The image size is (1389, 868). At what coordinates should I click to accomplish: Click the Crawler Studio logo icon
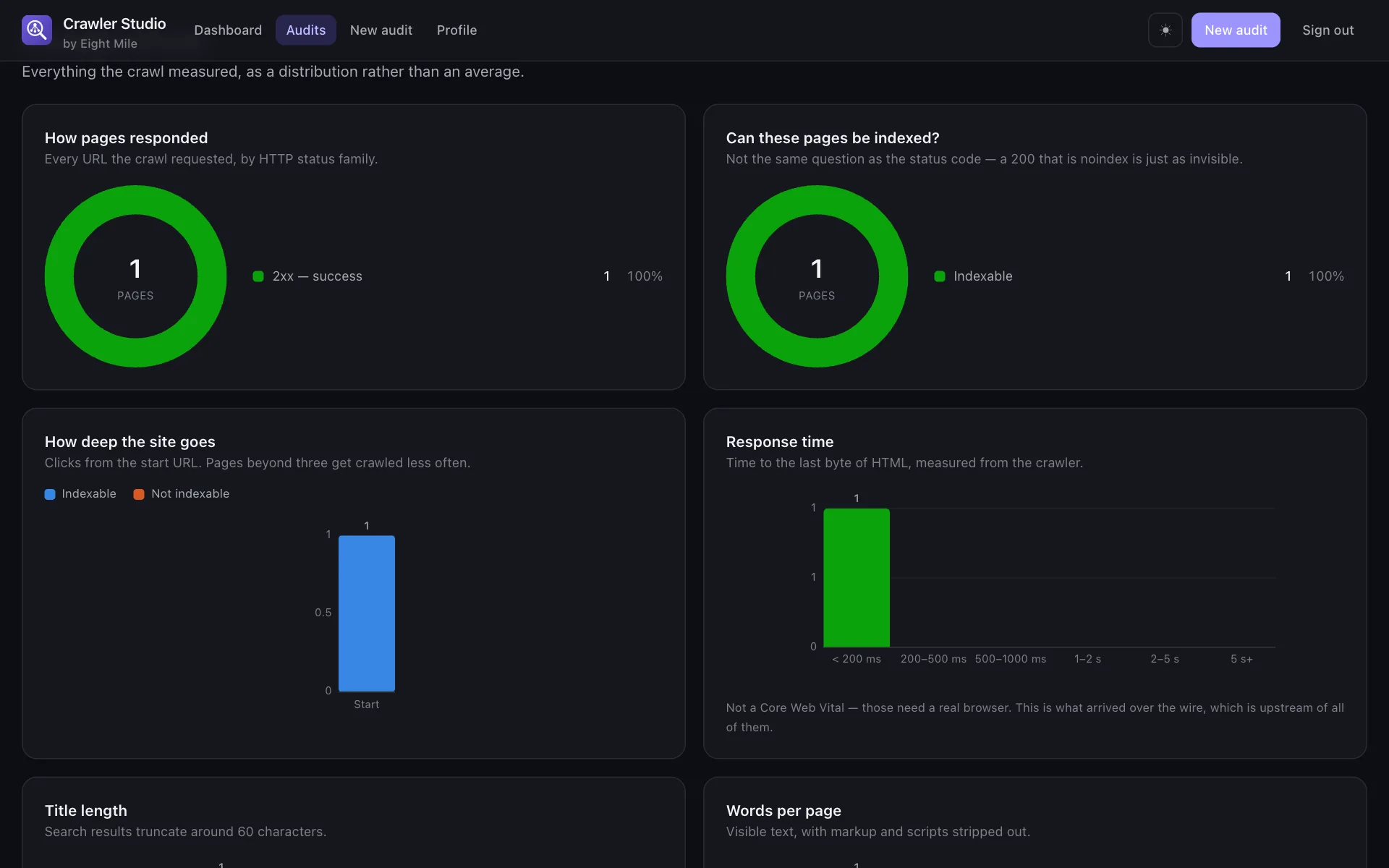[x=37, y=30]
